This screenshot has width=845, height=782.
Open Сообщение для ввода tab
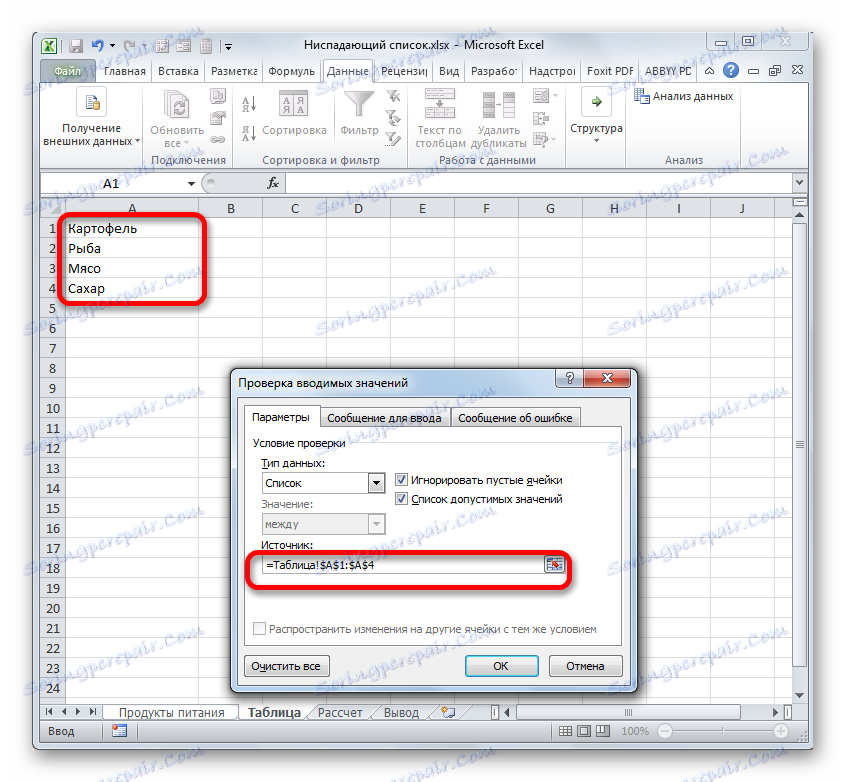tap(384, 418)
